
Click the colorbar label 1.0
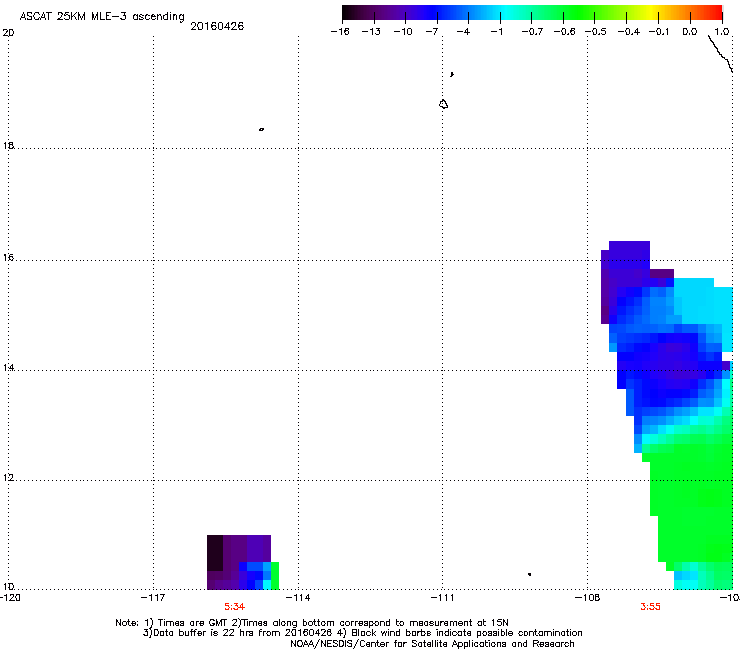tap(722, 32)
